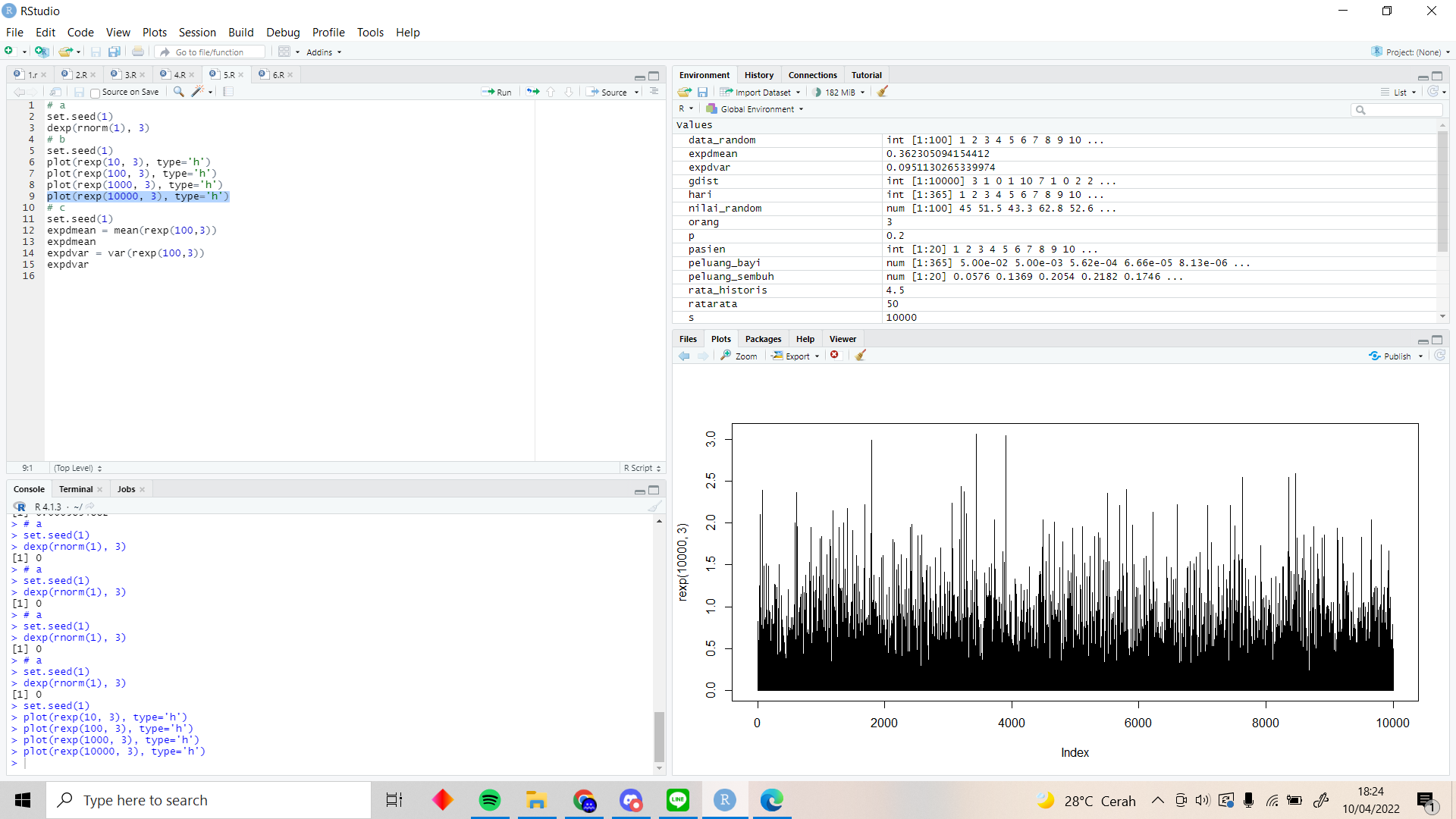Screen dimensions: 1456x819
Task: Go to next section down arrow
Action: point(569,92)
